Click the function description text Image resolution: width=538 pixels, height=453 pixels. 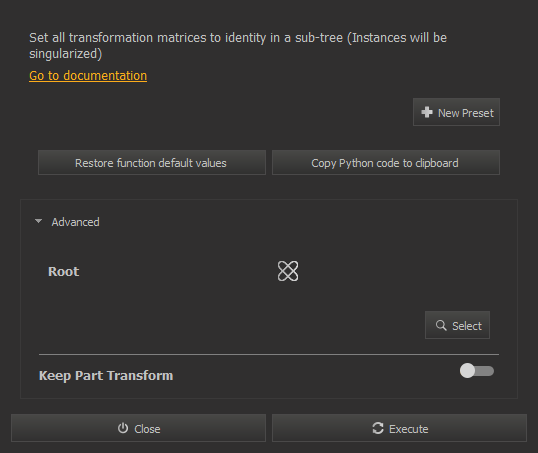(x=238, y=46)
